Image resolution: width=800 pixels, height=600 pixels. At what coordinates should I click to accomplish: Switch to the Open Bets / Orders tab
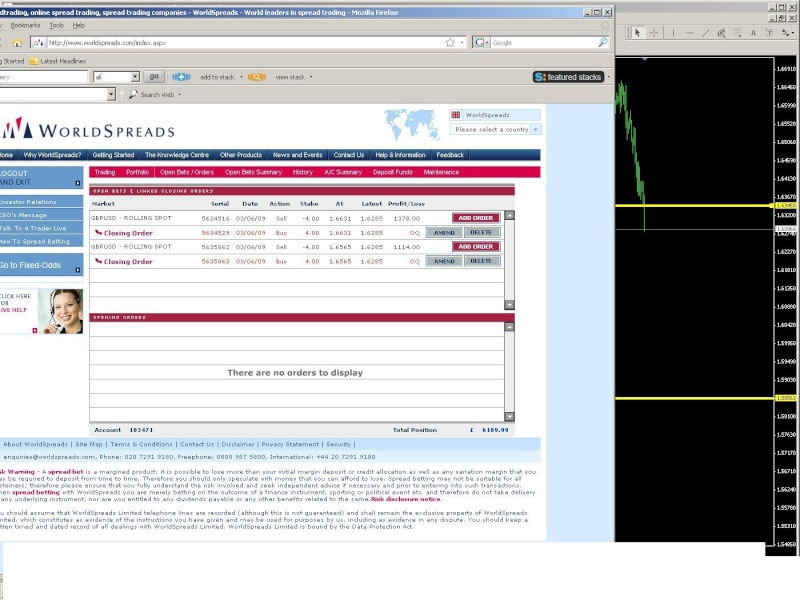tap(187, 172)
